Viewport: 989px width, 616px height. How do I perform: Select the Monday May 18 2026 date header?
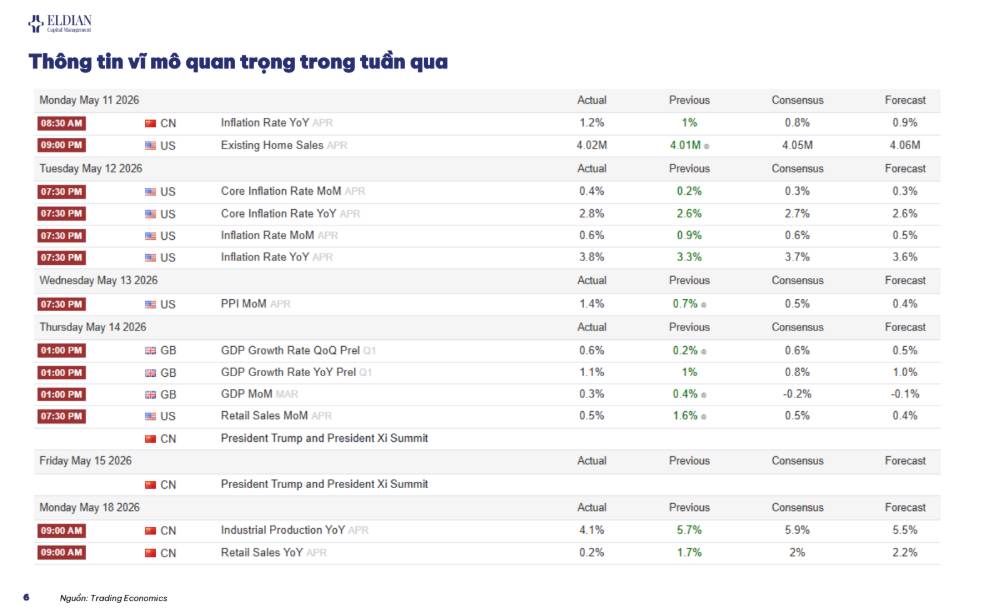tap(89, 508)
